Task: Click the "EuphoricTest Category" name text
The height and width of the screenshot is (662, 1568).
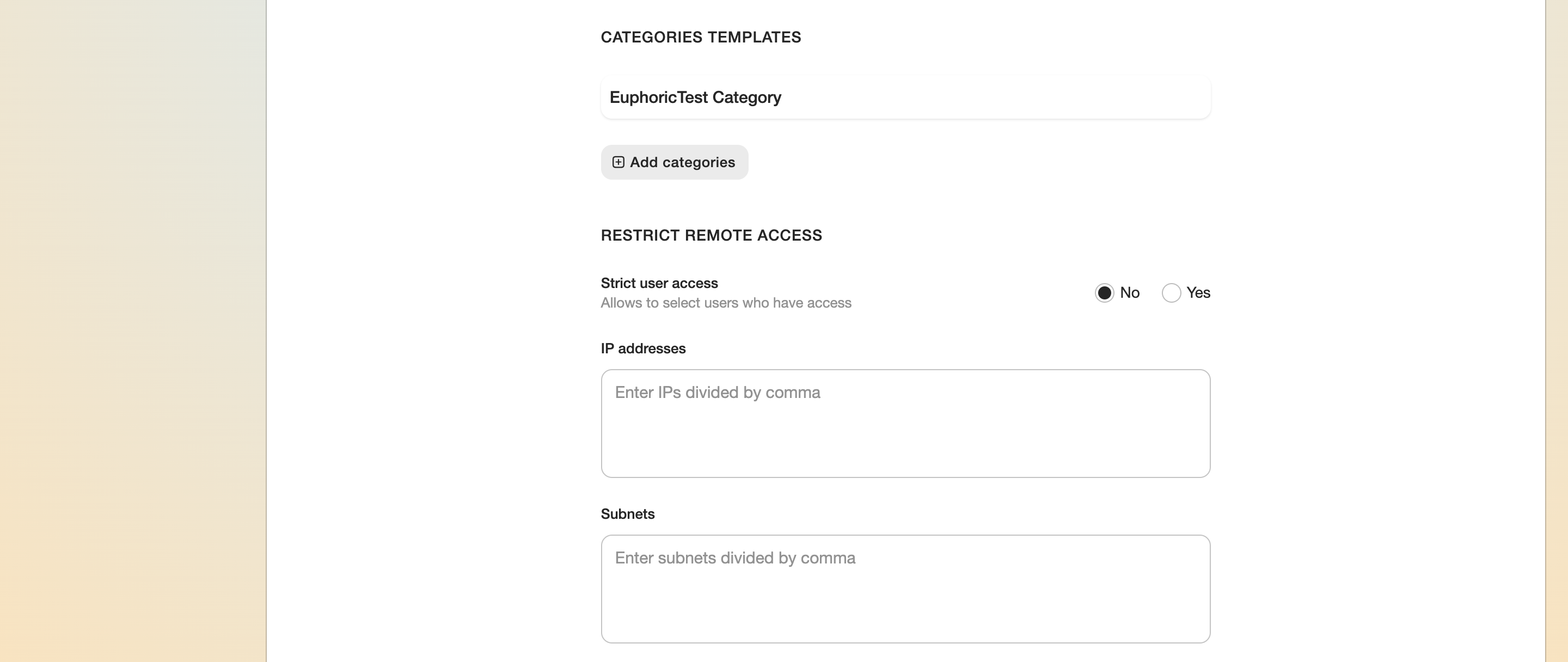Action: coord(695,97)
